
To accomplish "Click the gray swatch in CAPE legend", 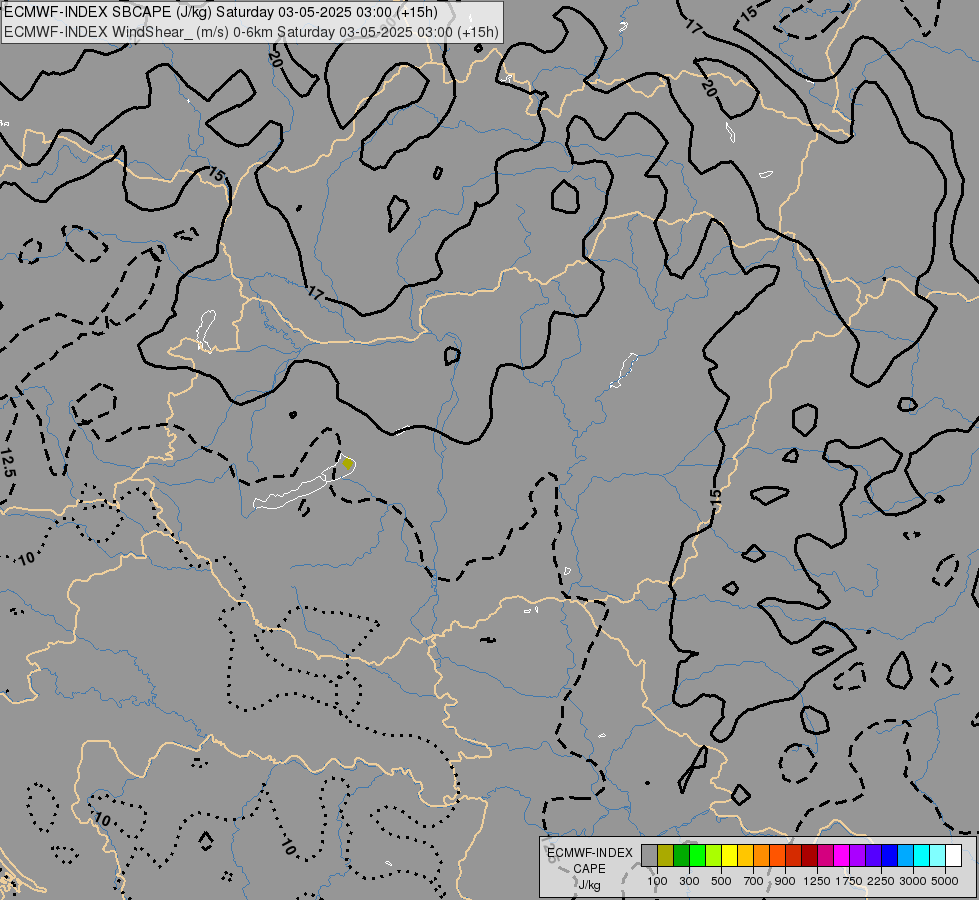I will coord(649,855).
